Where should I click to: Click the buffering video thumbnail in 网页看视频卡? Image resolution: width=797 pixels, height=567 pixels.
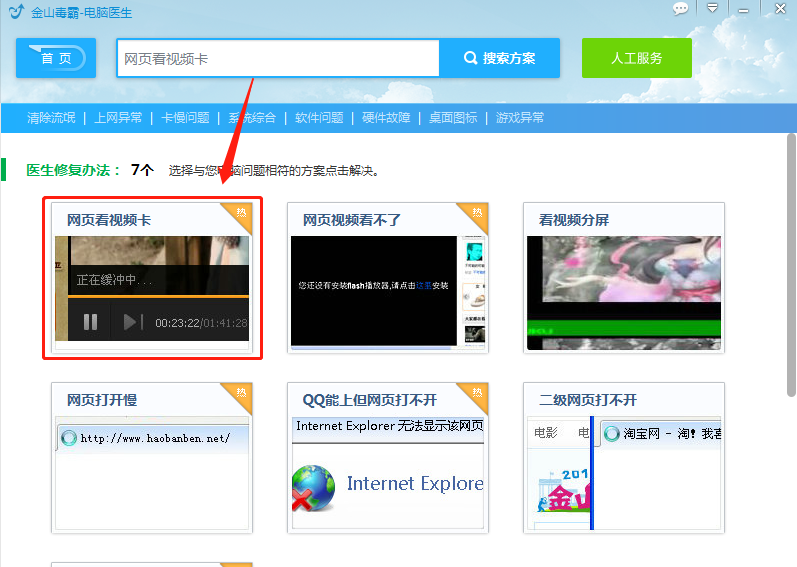[x=152, y=289]
